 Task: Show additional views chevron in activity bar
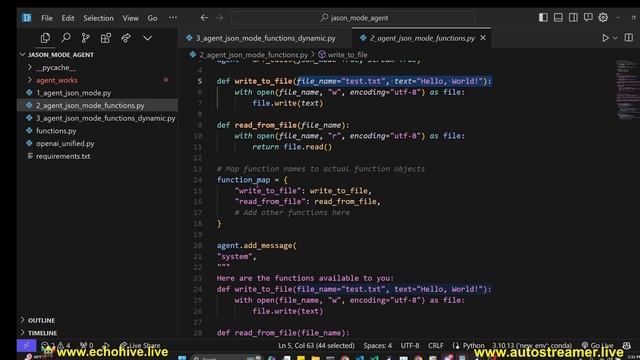(x=147, y=38)
